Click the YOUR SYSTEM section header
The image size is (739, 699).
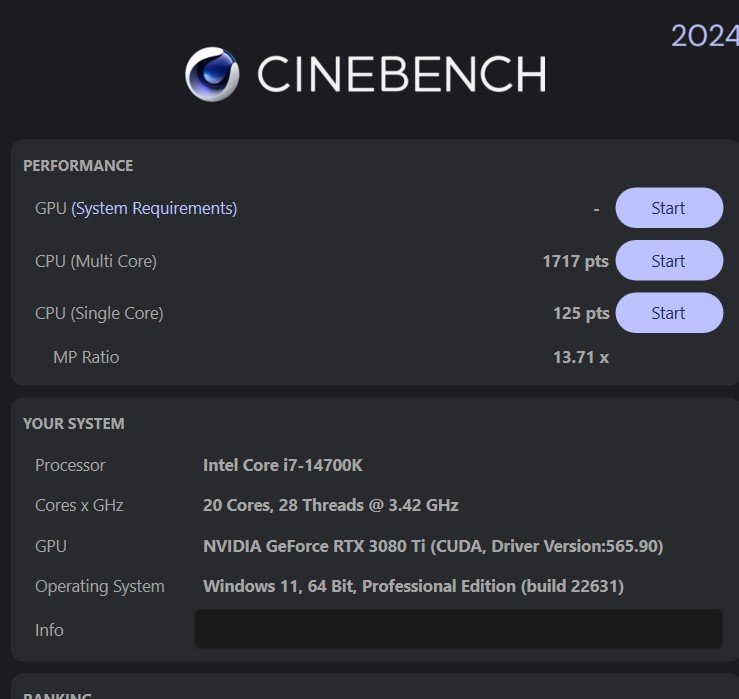(x=74, y=424)
